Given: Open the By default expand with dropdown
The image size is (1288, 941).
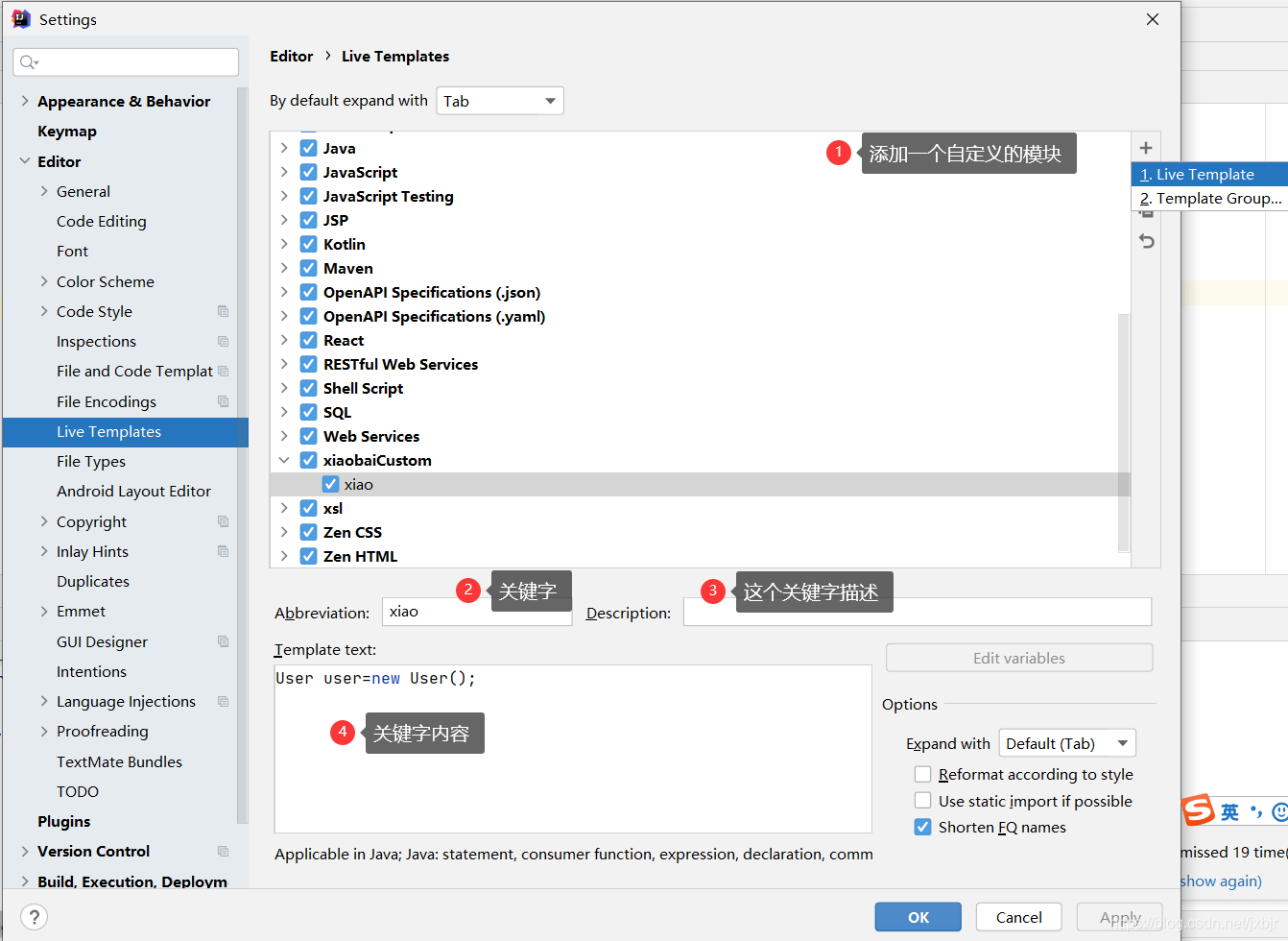Looking at the screenshot, I should pos(500,101).
